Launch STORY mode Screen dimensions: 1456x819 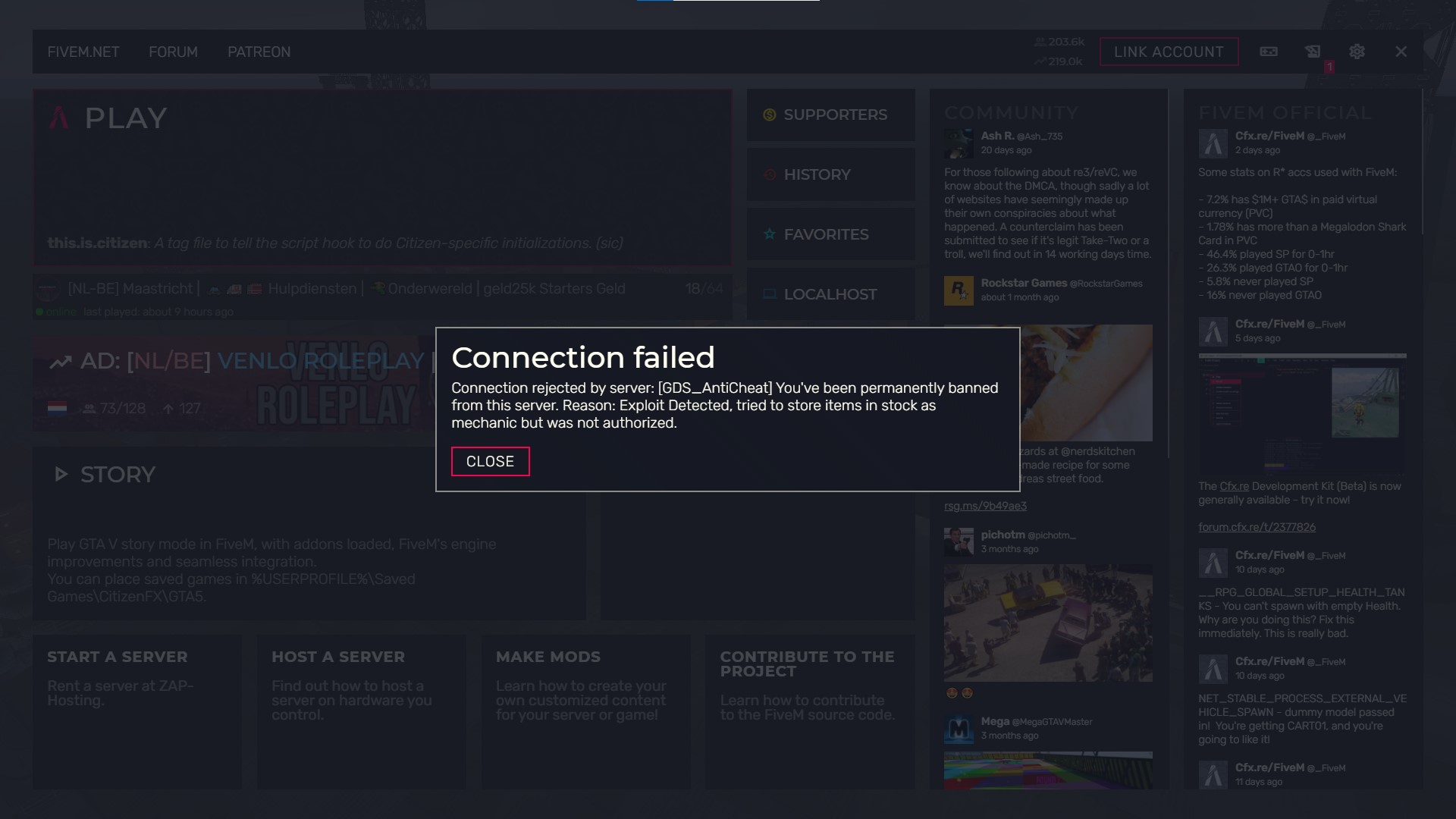click(309, 533)
